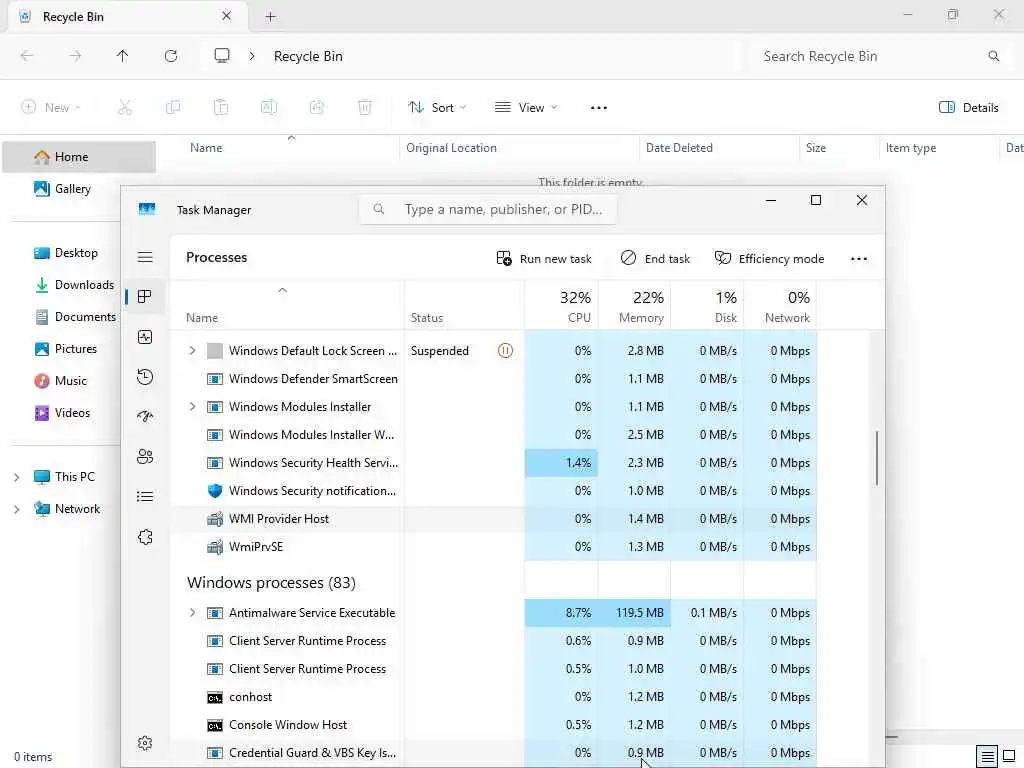1024x768 pixels.
Task: Open Sort dropdown in Explorer toolbar
Action: click(x=437, y=108)
